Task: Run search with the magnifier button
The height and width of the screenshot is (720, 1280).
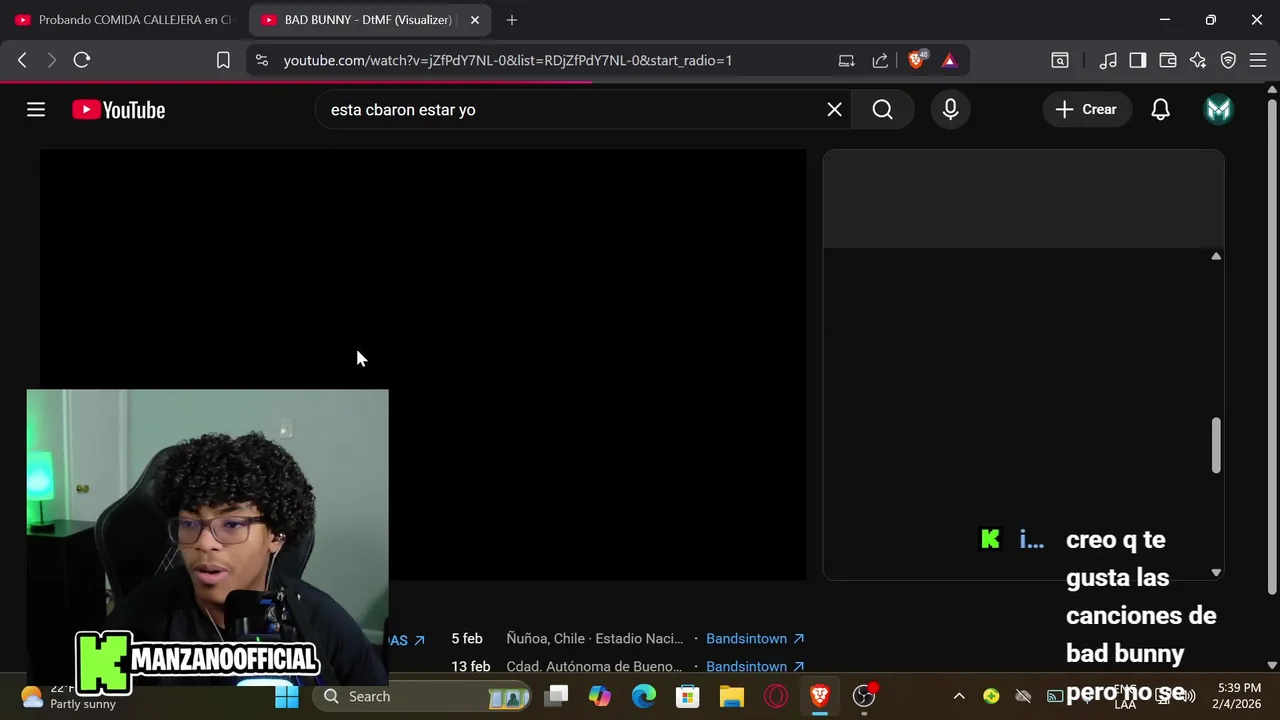Action: (882, 110)
